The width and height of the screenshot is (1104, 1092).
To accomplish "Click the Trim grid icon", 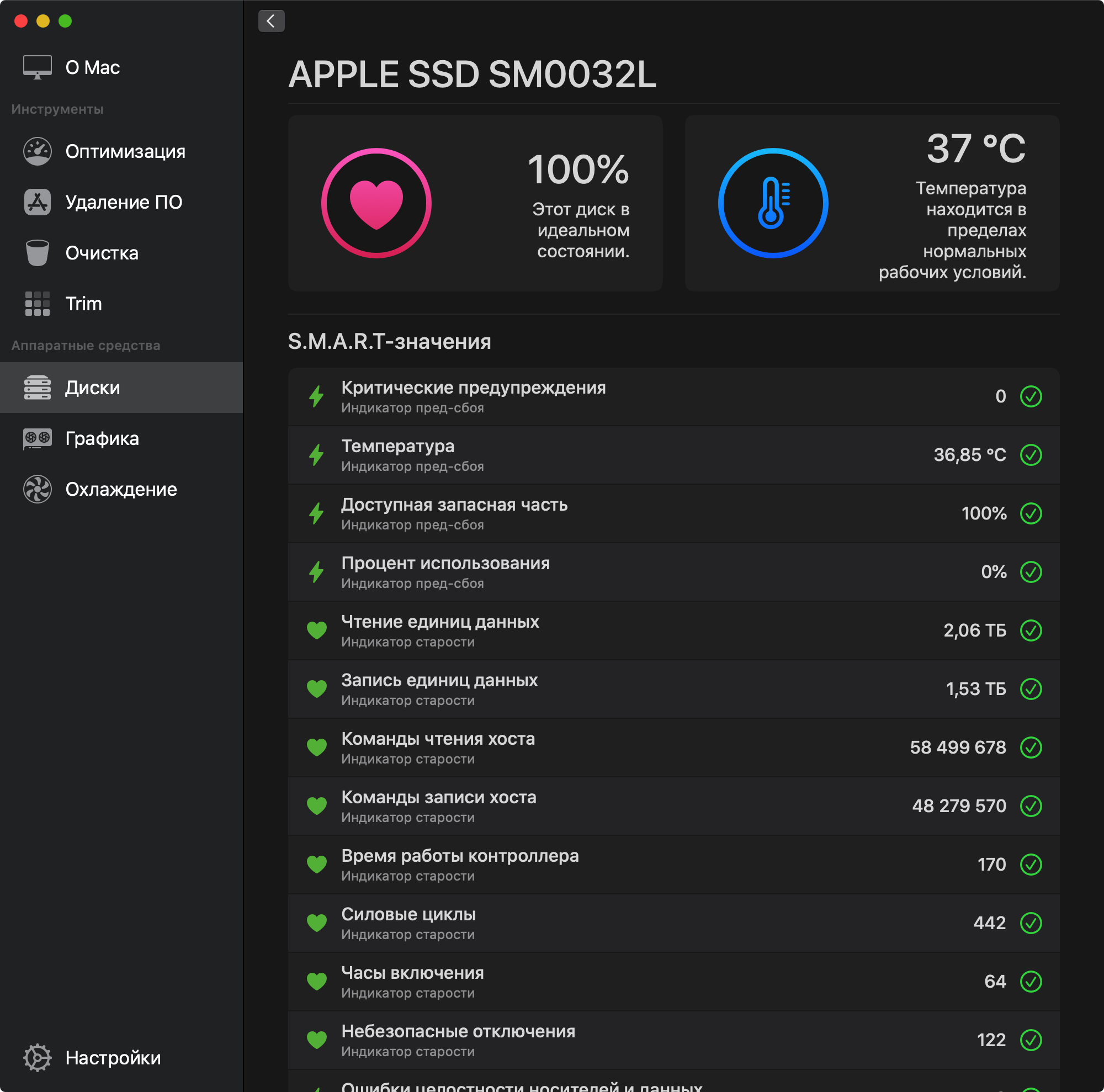I will (37, 304).
